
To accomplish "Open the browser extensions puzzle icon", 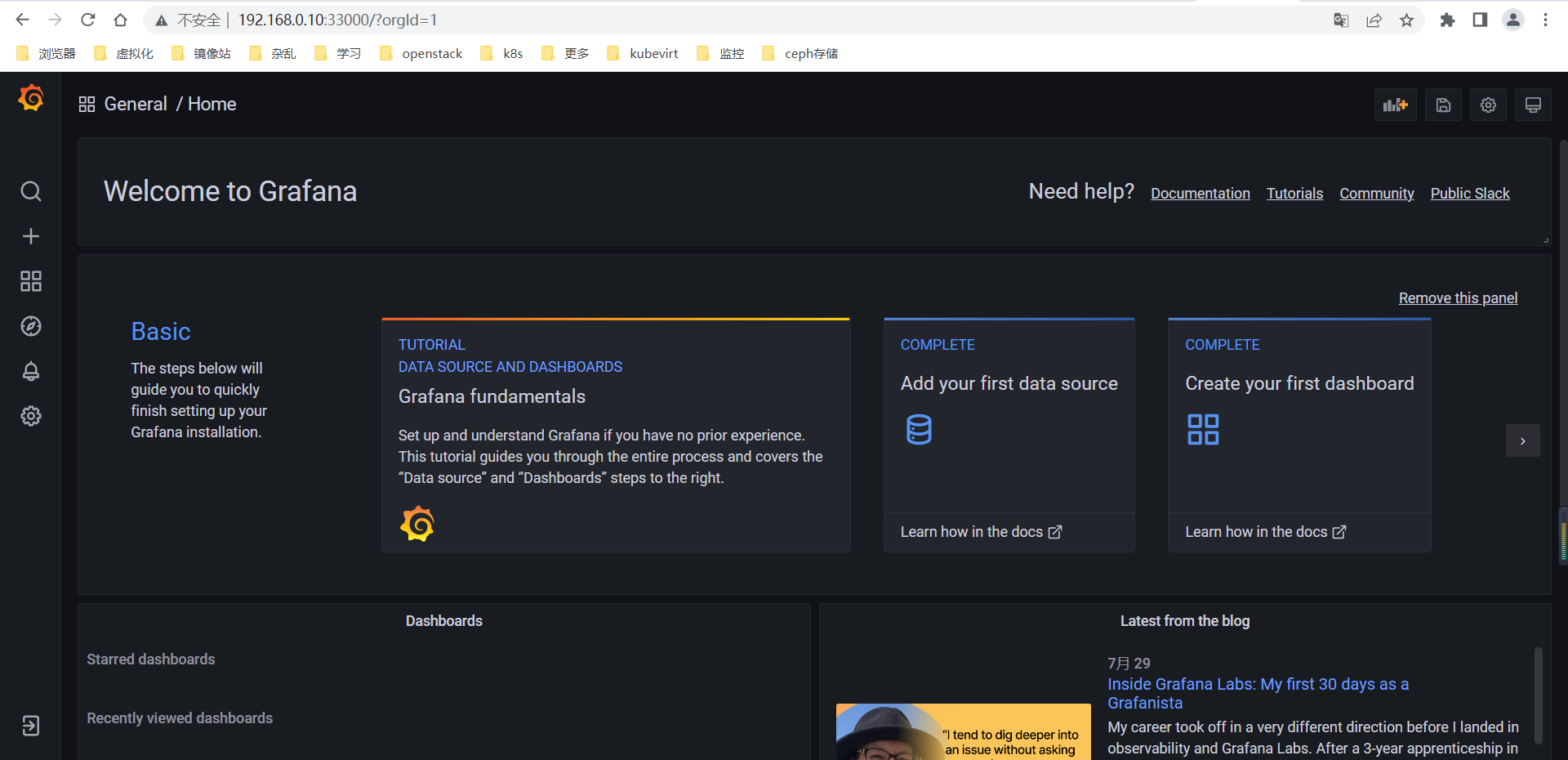I will [x=1447, y=20].
